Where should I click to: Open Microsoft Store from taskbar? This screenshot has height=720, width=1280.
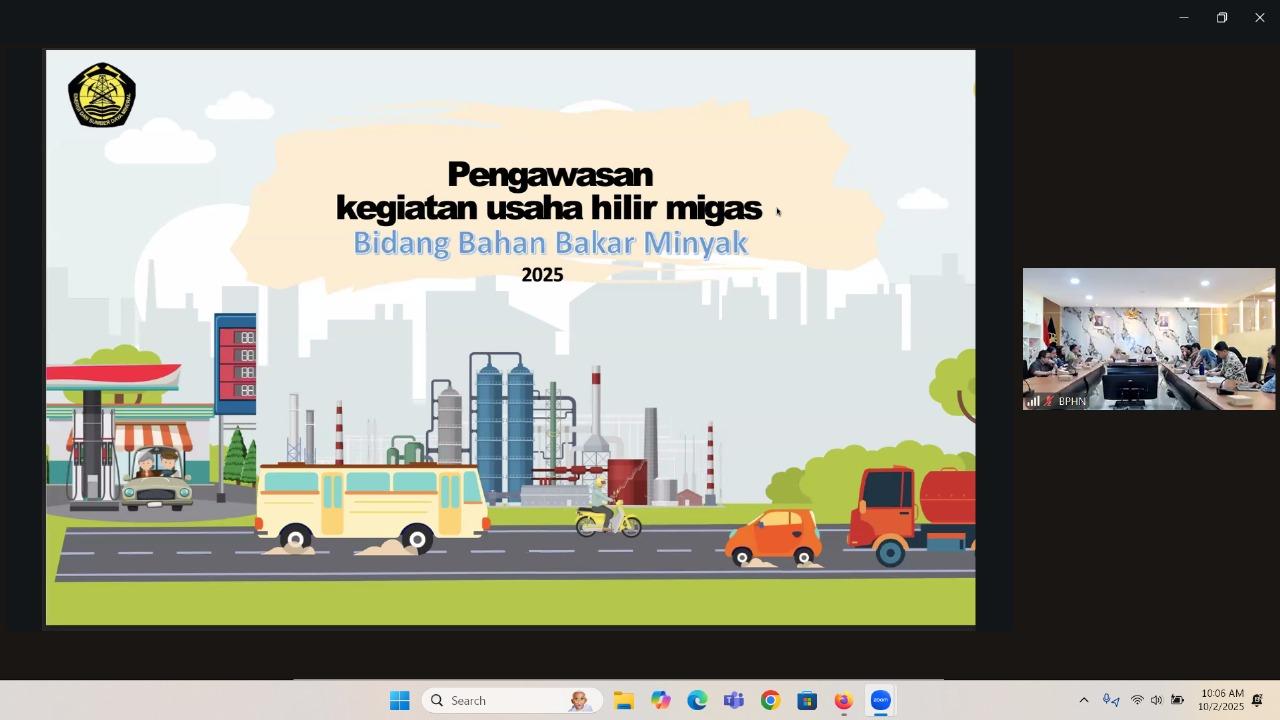(x=807, y=700)
